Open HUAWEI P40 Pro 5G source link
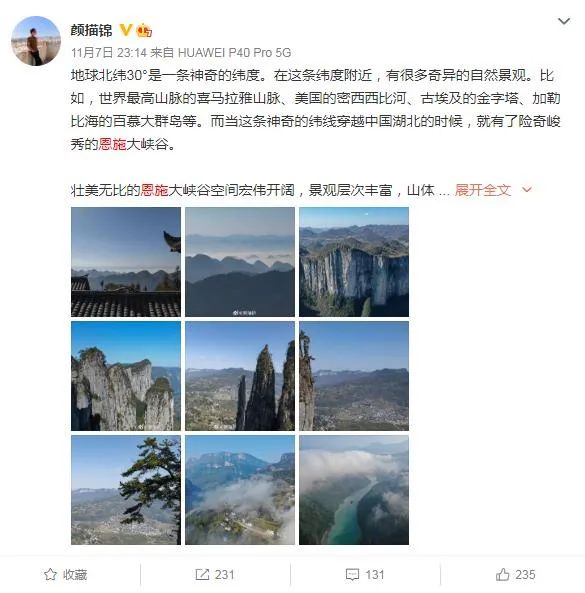585x593 pixels. [234, 53]
